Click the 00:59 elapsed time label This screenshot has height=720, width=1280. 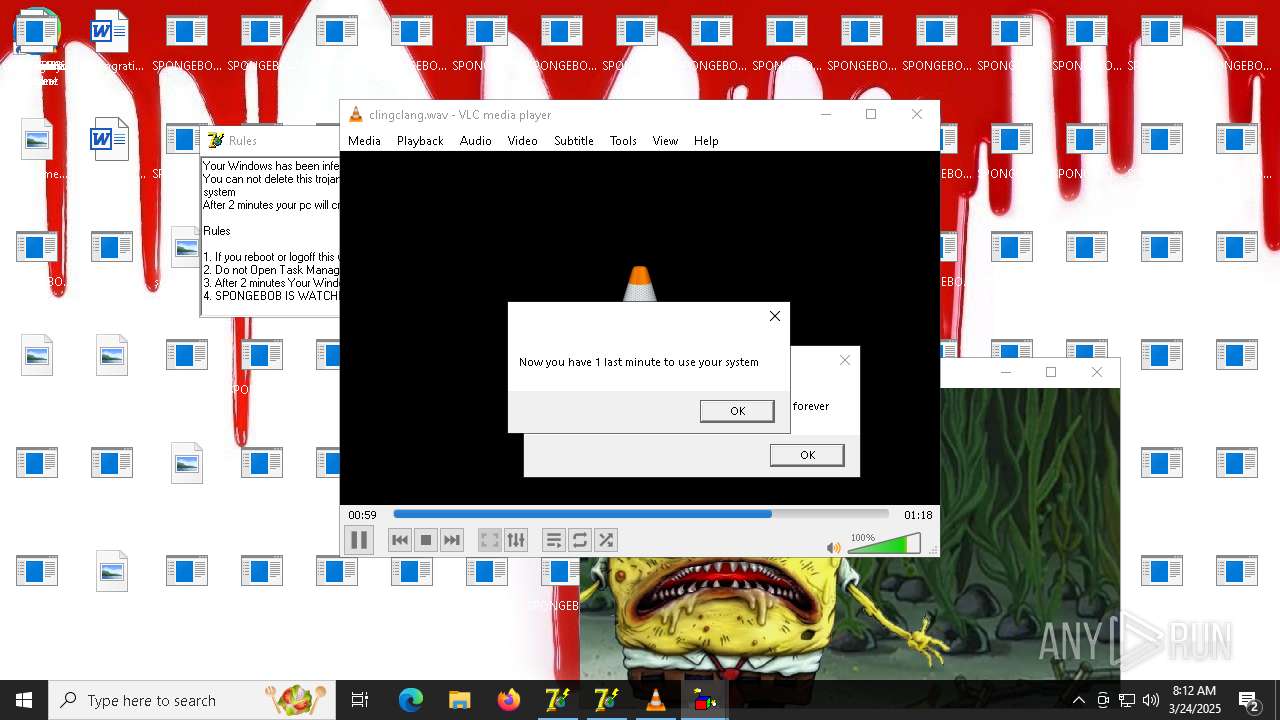[x=362, y=515]
